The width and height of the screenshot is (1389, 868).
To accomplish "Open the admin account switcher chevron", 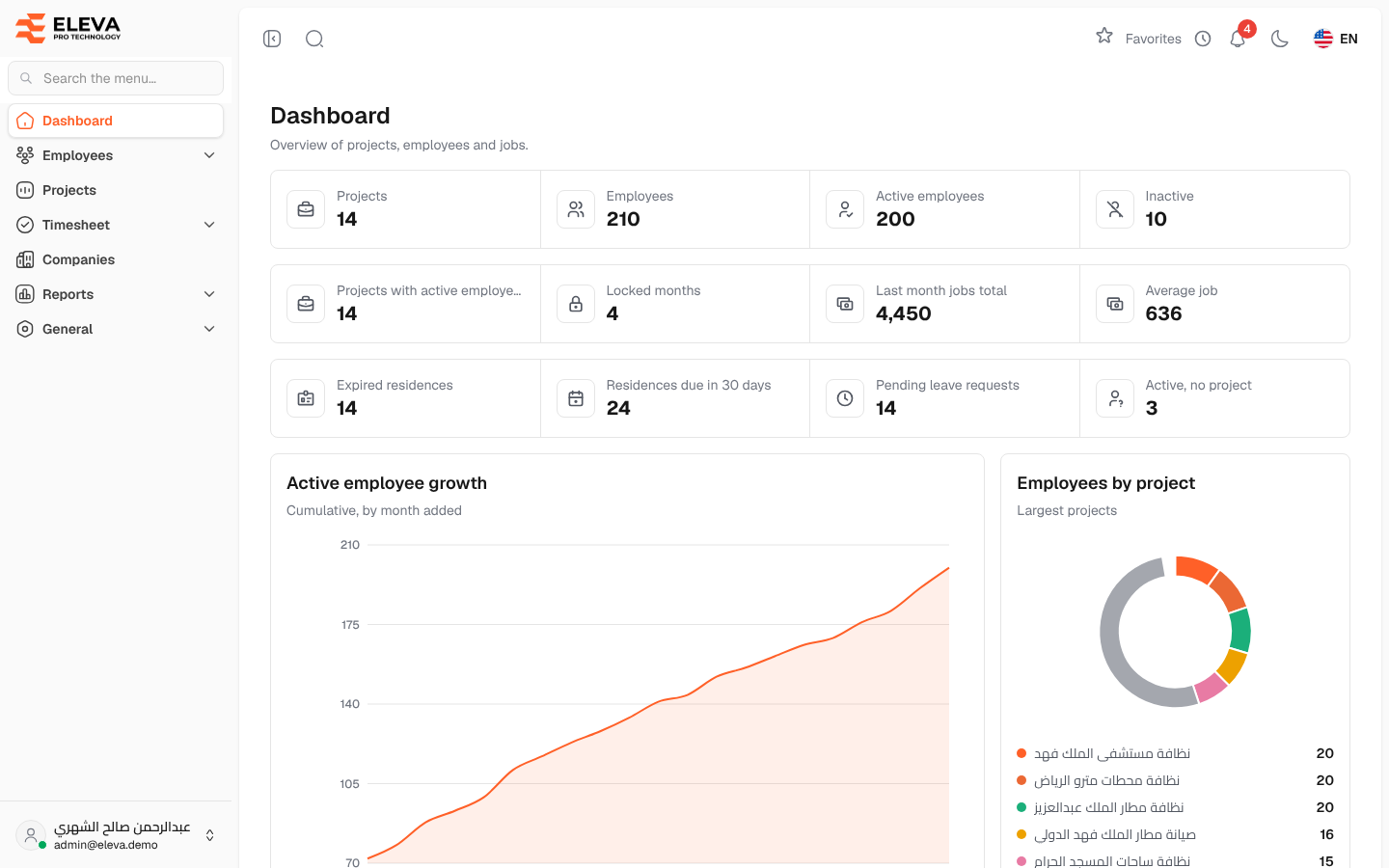I will [209, 835].
